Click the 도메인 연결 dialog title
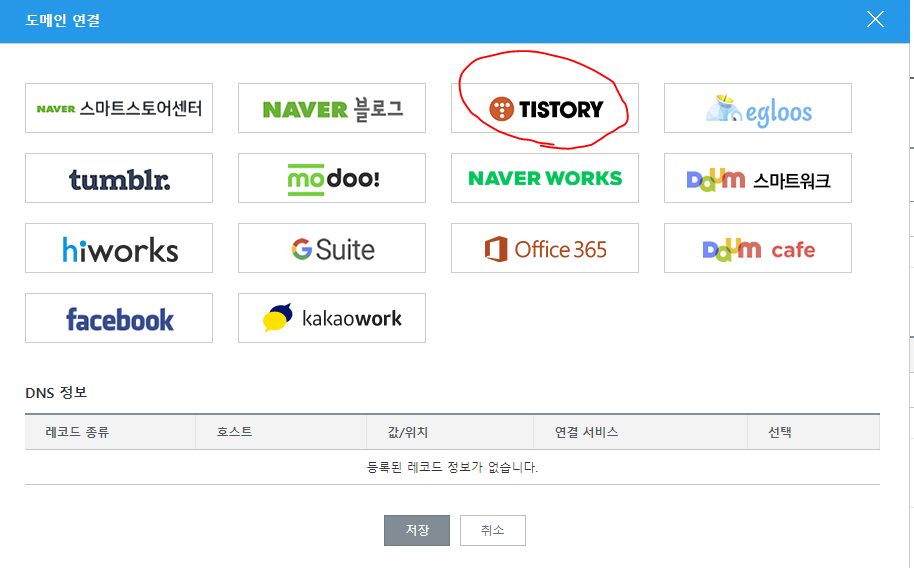Image resolution: width=914 pixels, height=568 pixels. tap(62, 20)
